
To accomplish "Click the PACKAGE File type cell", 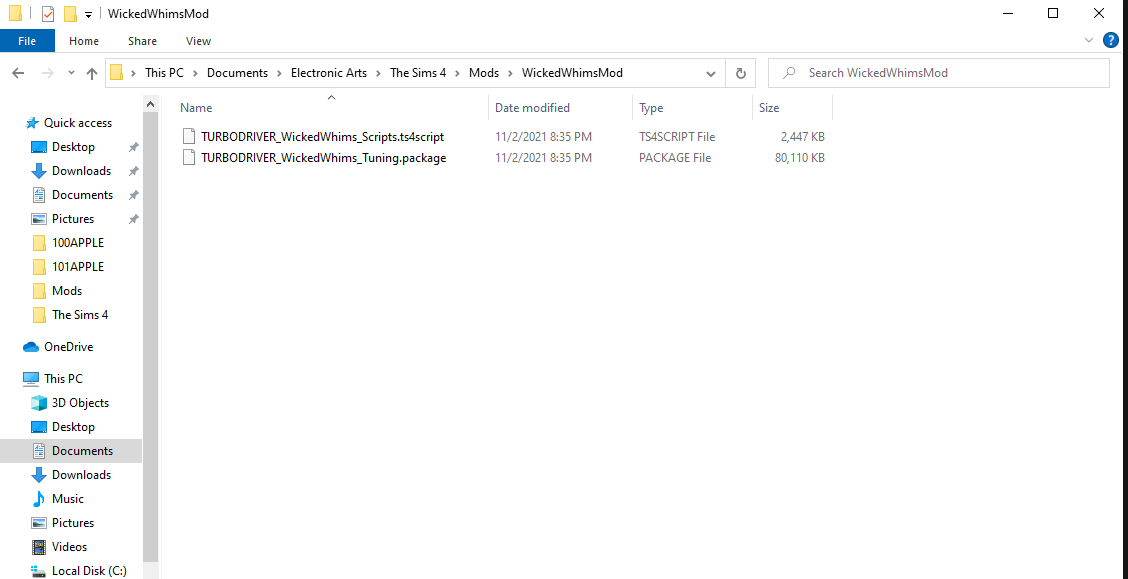I will (675, 158).
